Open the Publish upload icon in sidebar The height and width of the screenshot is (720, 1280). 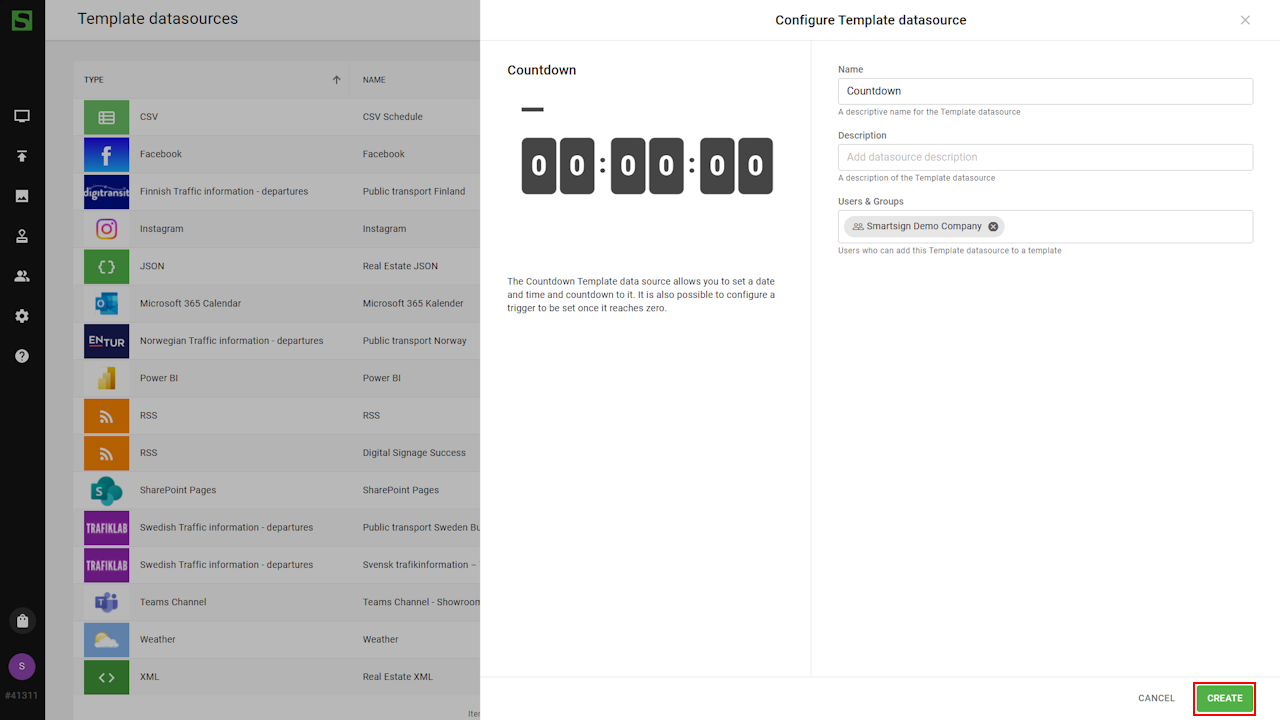point(22,156)
